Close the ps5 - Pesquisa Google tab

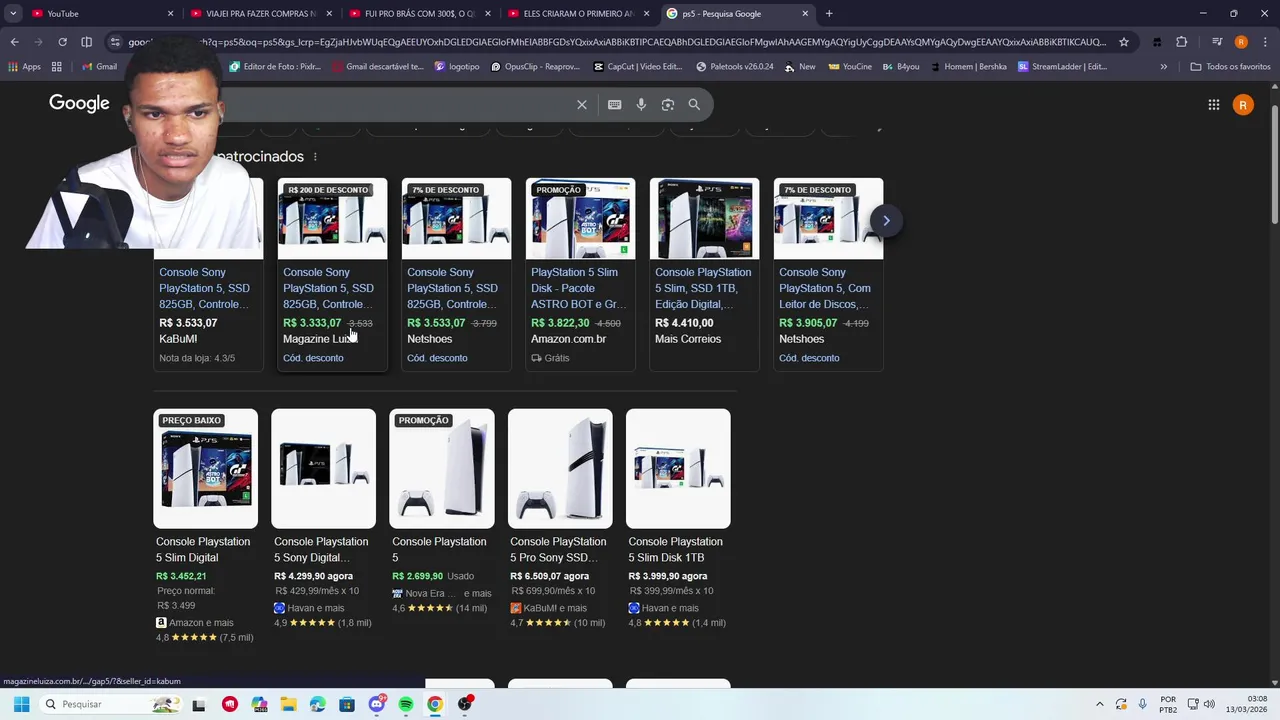[805, 13]
